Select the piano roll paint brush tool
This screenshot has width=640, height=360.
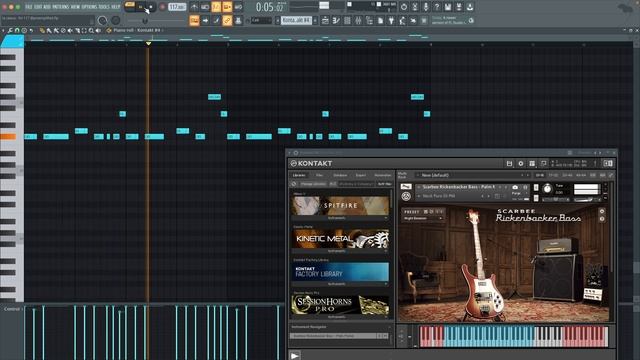(49, 30)
